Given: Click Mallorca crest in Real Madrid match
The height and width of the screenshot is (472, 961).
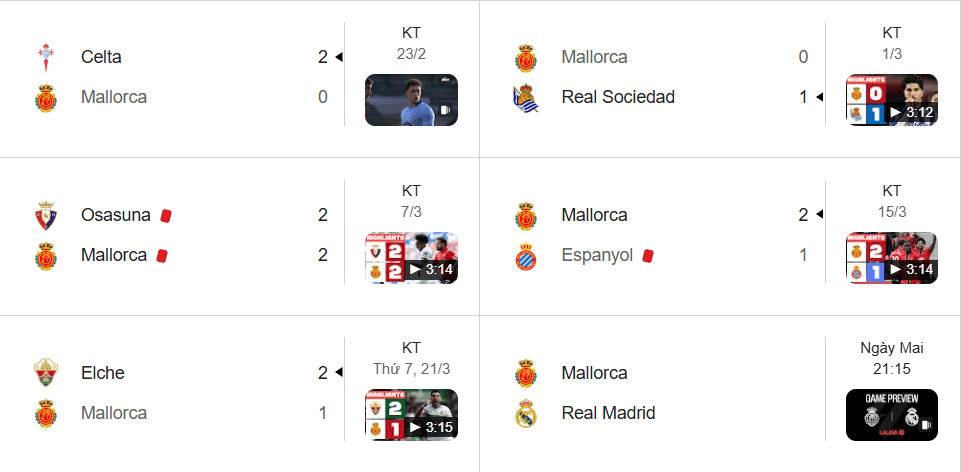Looking at the screenshot, I should pyautogui.click(x=526, y=373).
